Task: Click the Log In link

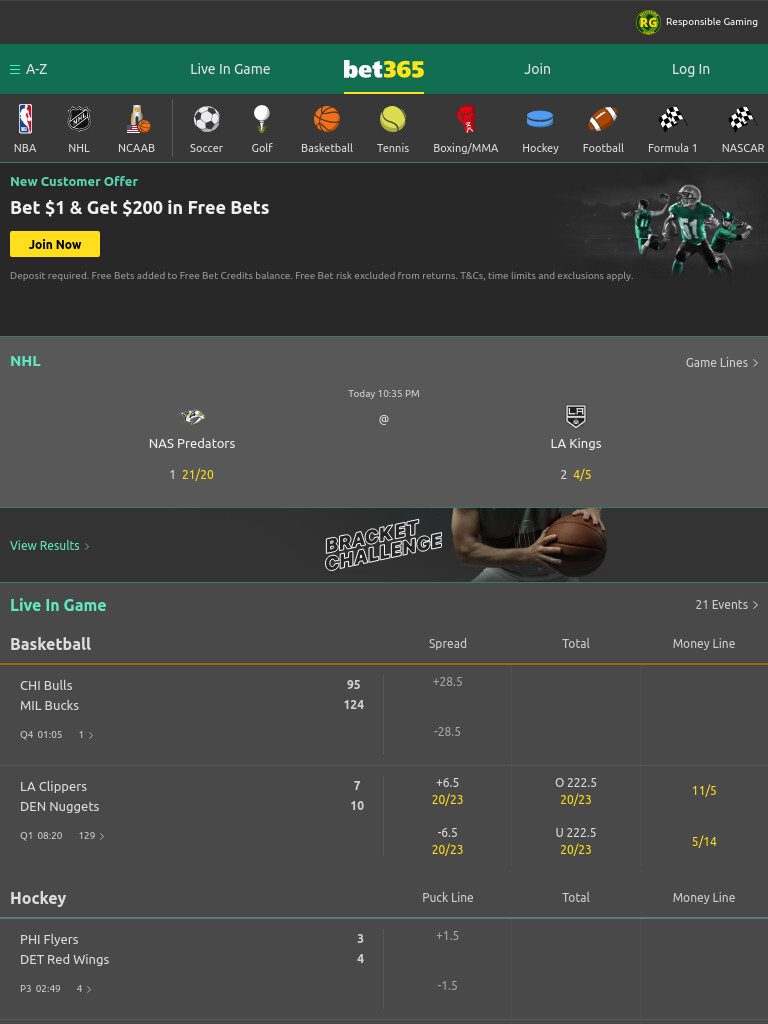Action: (690, 69)
